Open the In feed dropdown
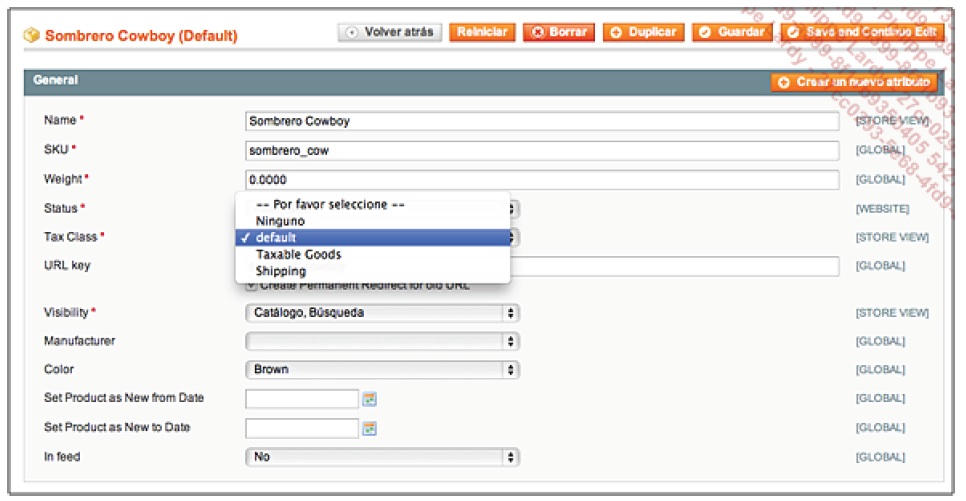The image size is (966, 501). (x=382, y=457)
